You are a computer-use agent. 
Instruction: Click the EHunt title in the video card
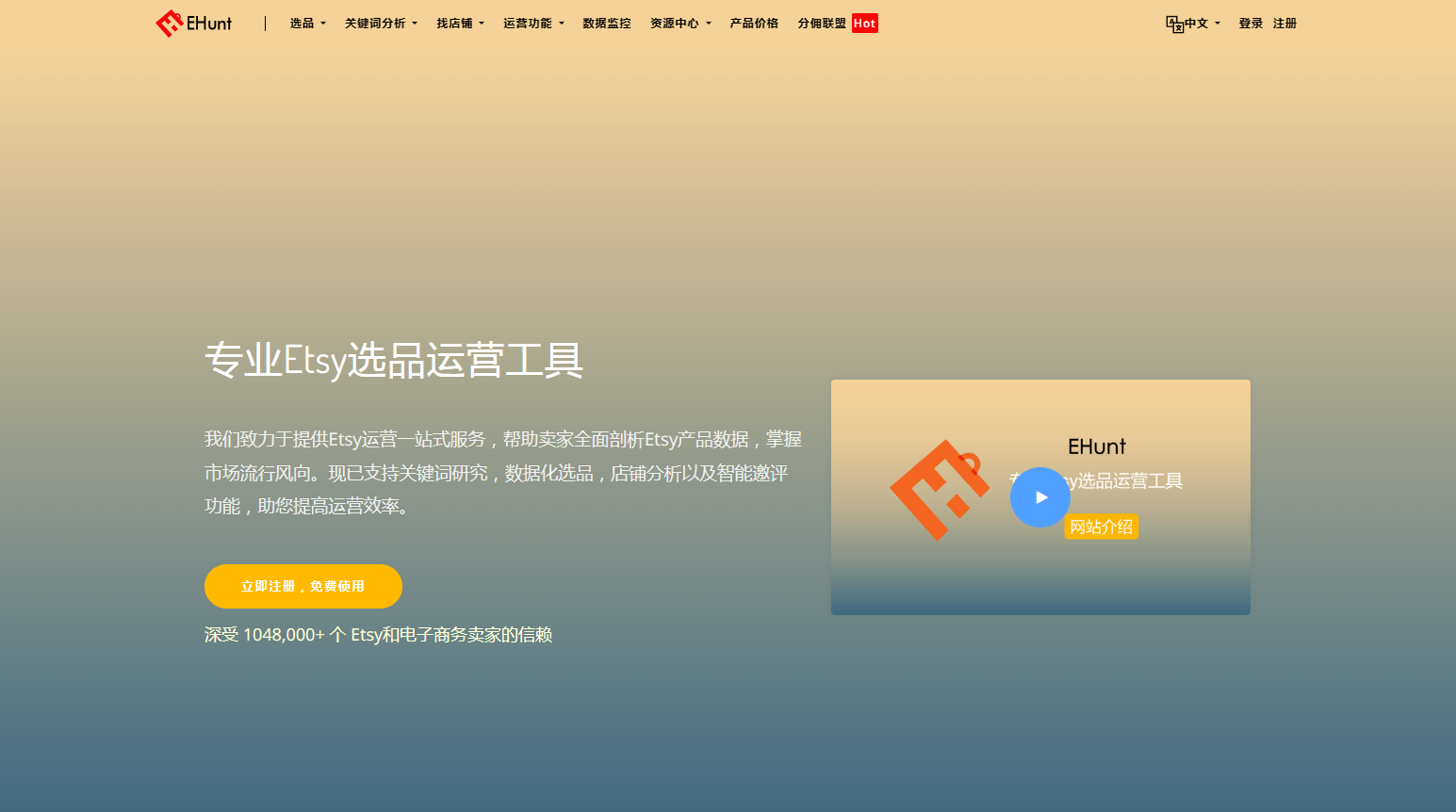pos(1097,447)
